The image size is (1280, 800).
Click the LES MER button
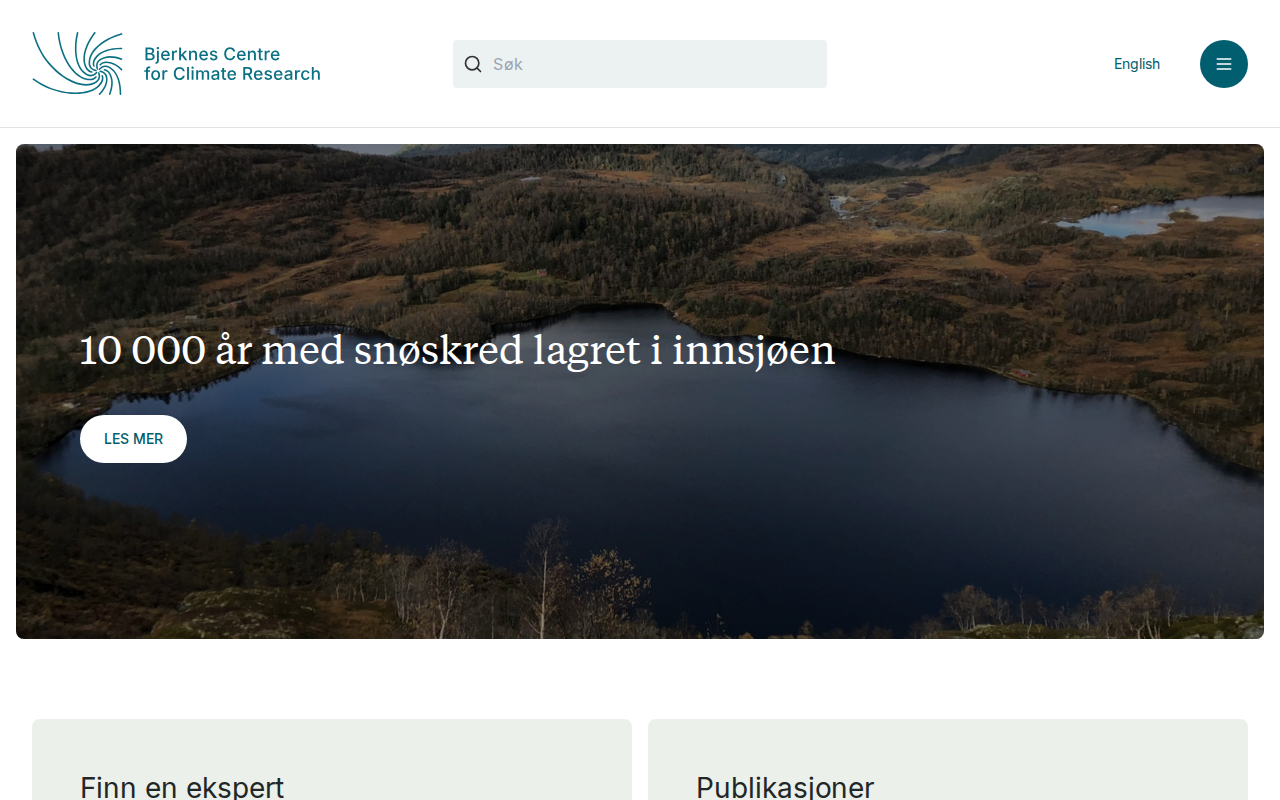(133, 439)
